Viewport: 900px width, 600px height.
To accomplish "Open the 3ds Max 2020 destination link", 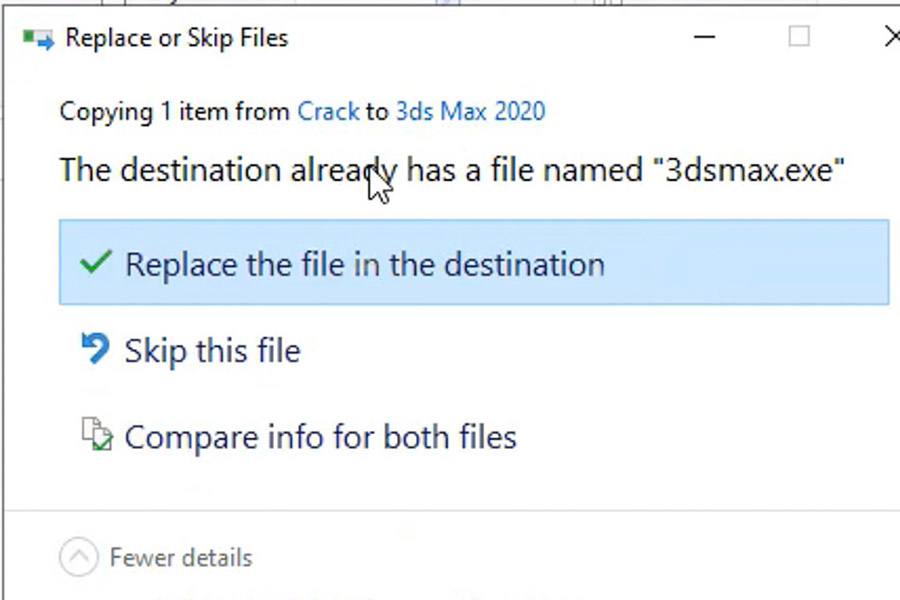I will click(471, 111).
